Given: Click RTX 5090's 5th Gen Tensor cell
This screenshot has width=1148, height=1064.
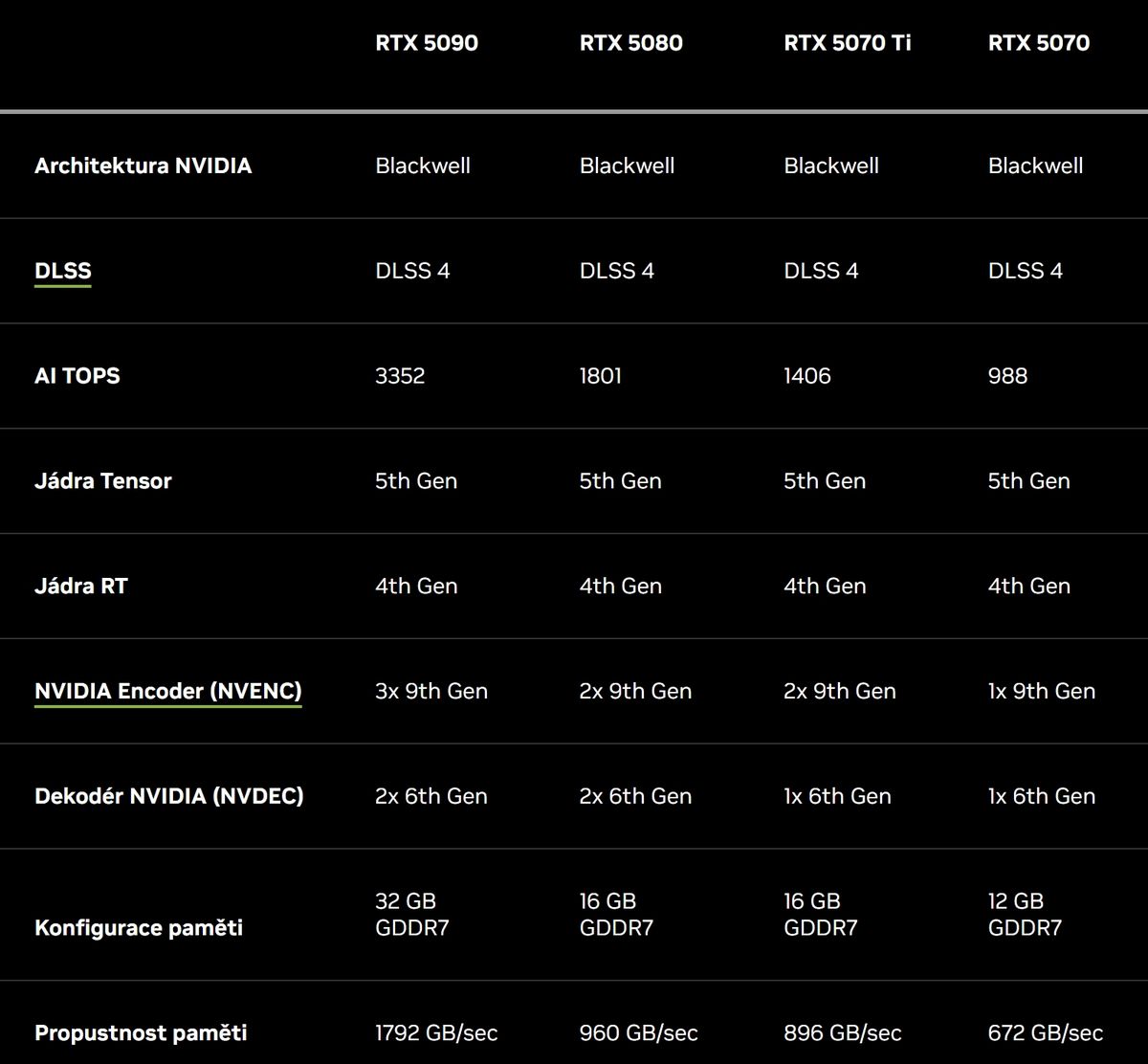Looking at the screenshot, I should [416, 480].
